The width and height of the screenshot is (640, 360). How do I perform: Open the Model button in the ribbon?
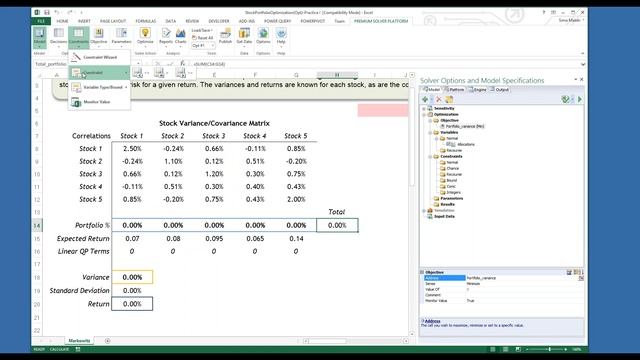40,38
